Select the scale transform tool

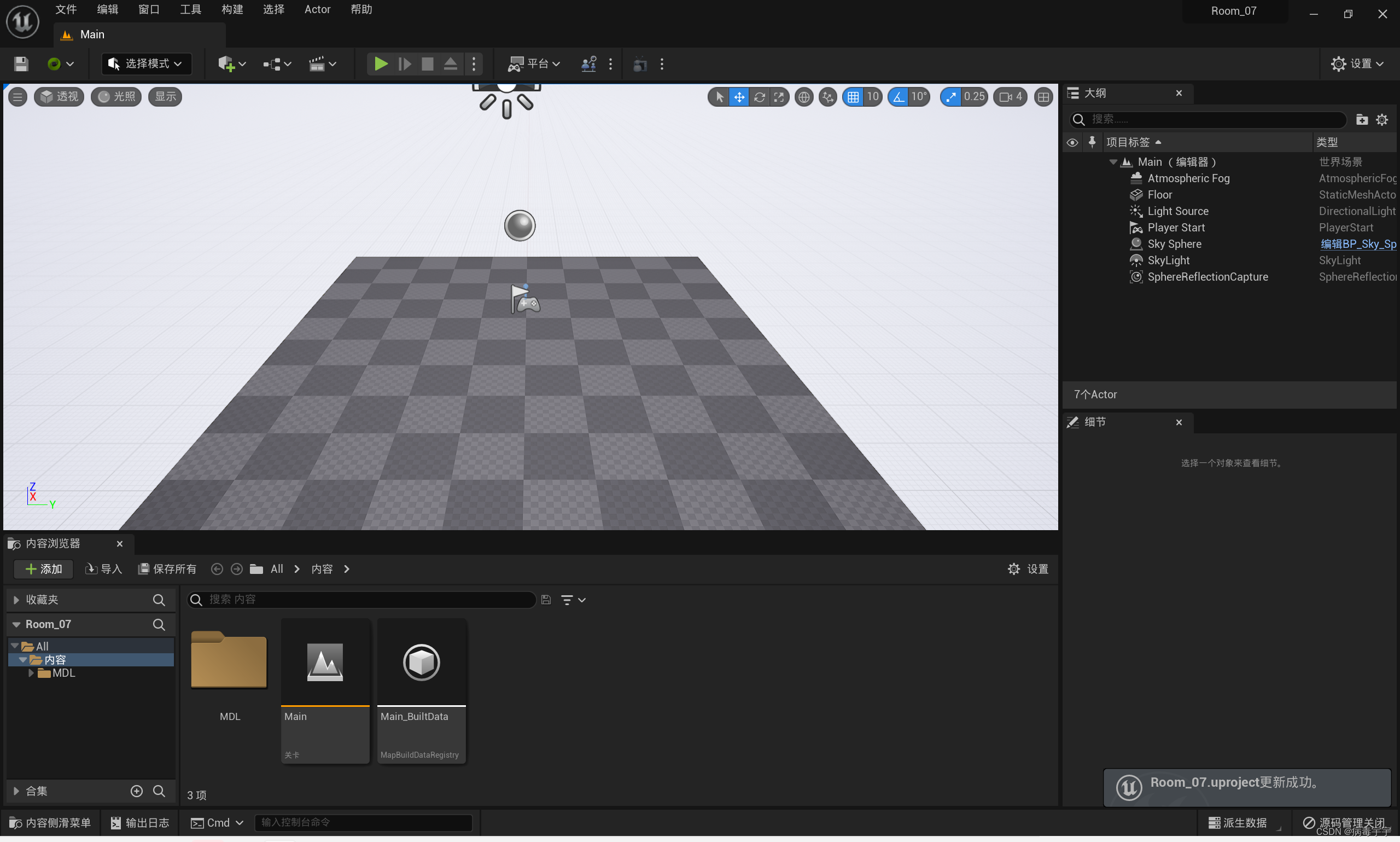pyautogui.click(x=779, y=97)
